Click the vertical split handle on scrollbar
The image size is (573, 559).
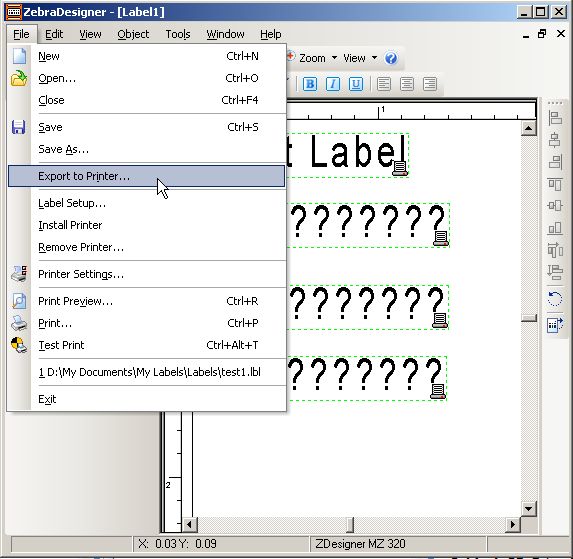pos(528,318)
